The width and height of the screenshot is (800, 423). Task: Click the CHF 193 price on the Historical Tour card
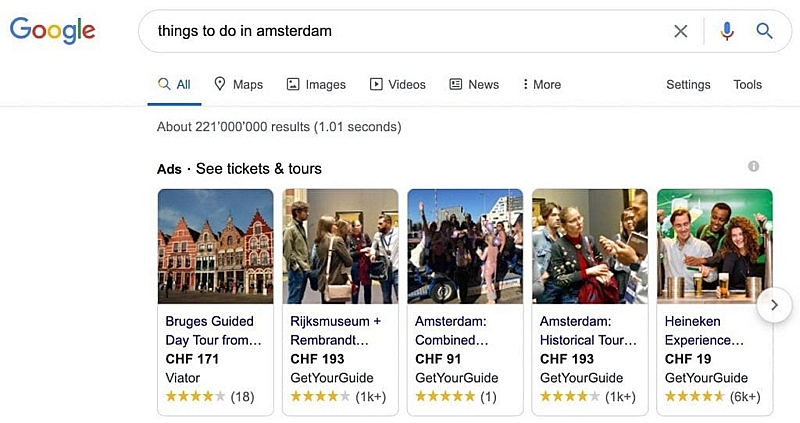(x=567, y=359)
